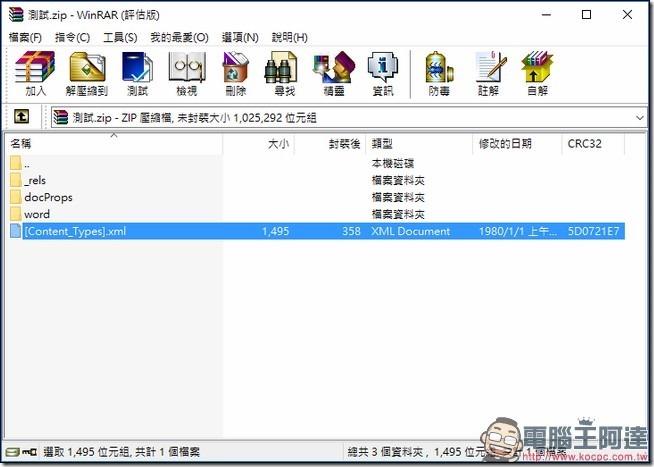
Task: Click the 358 packed size cell
Action: [351, 231]
